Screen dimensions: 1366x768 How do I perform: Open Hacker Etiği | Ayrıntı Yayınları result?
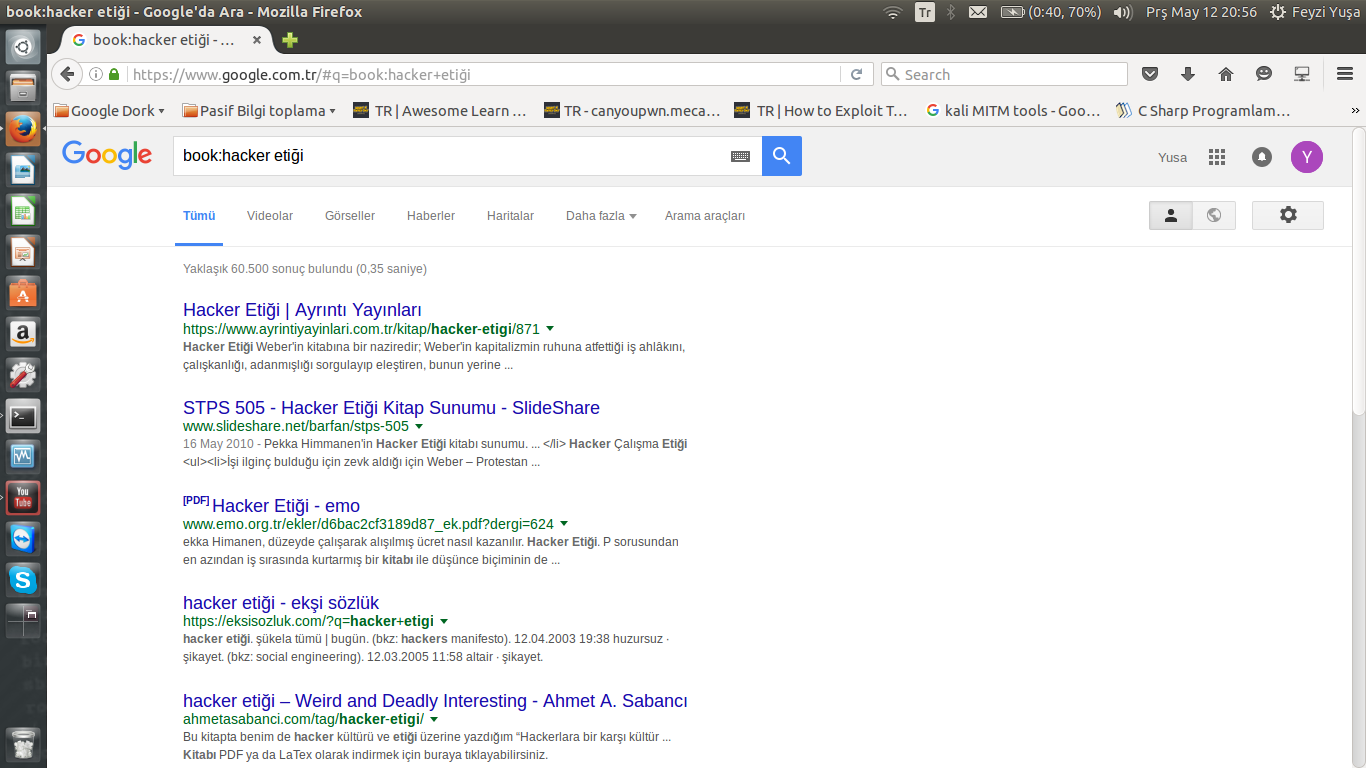tap(302, 310)
